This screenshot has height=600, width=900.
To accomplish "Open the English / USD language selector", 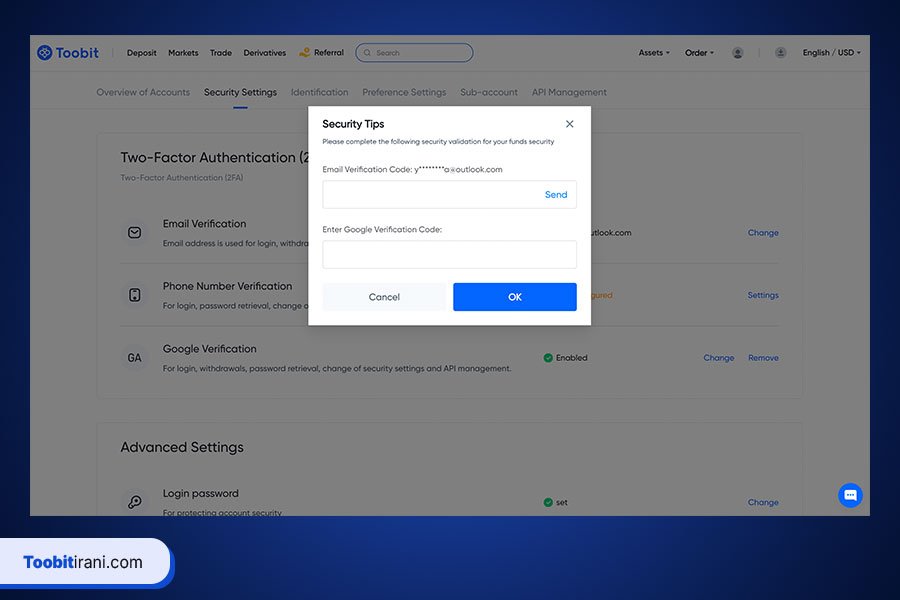I will [831, 53].
